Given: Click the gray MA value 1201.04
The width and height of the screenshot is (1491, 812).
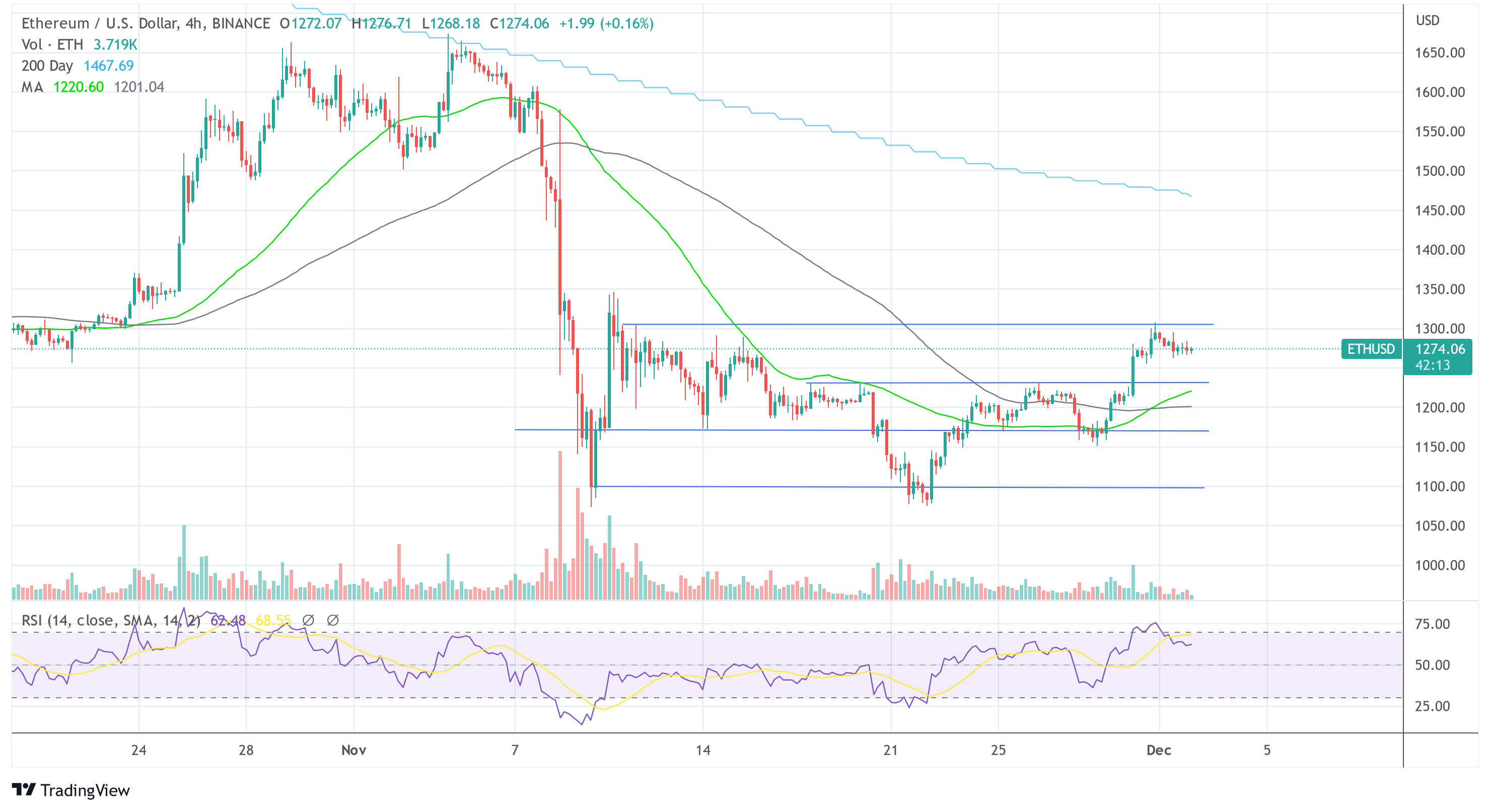Looking at the screenshot, I should pos(139,87).
